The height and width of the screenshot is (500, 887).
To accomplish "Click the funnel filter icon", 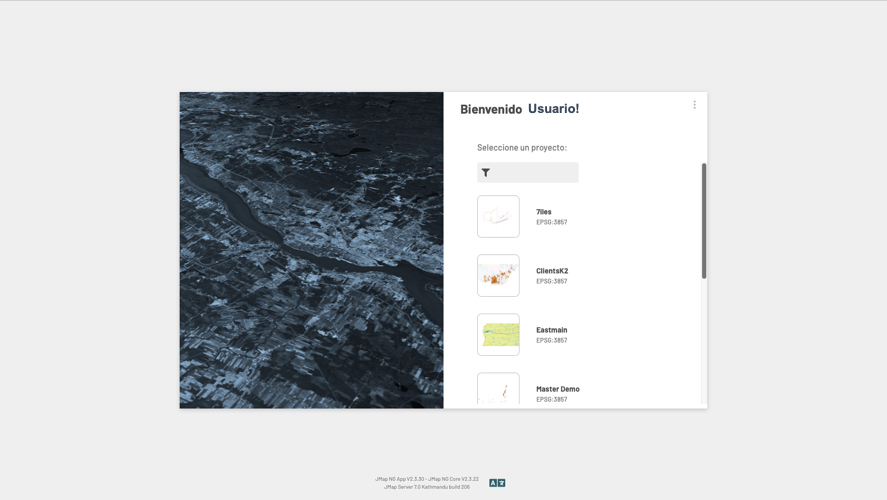I will pyautogui.click(x=486, y=173).
